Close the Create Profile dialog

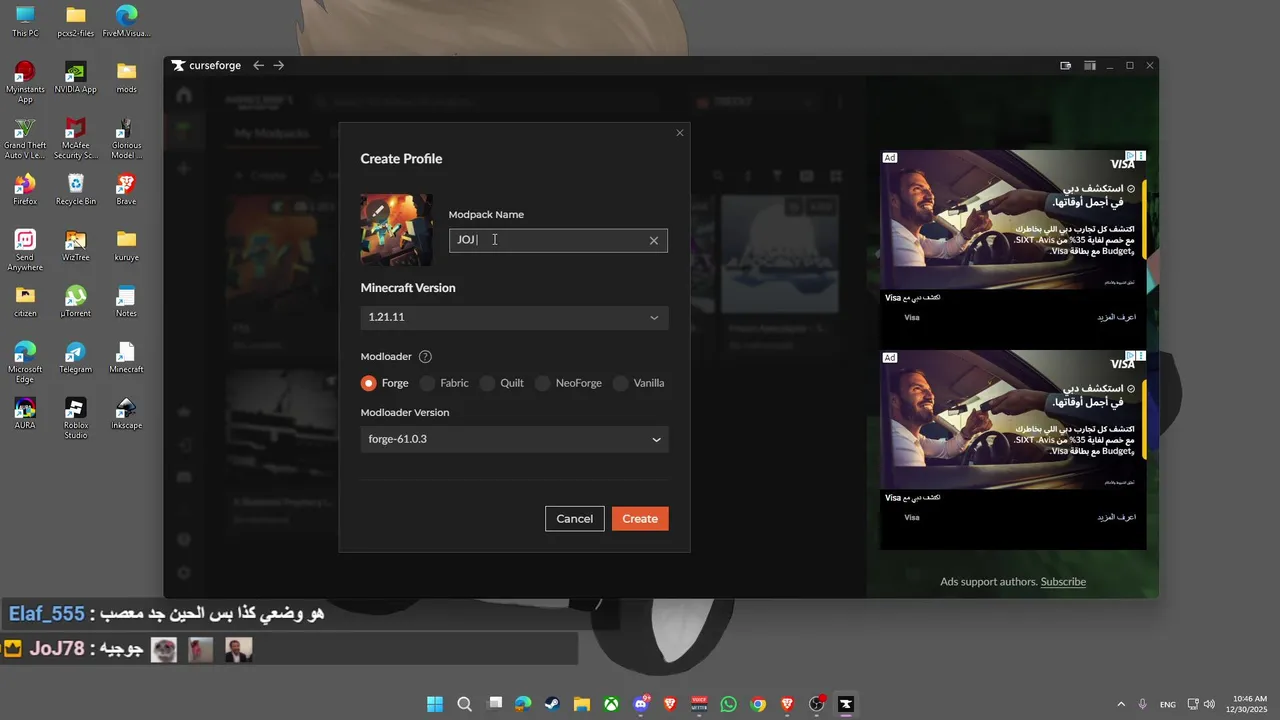click(680, 133)
